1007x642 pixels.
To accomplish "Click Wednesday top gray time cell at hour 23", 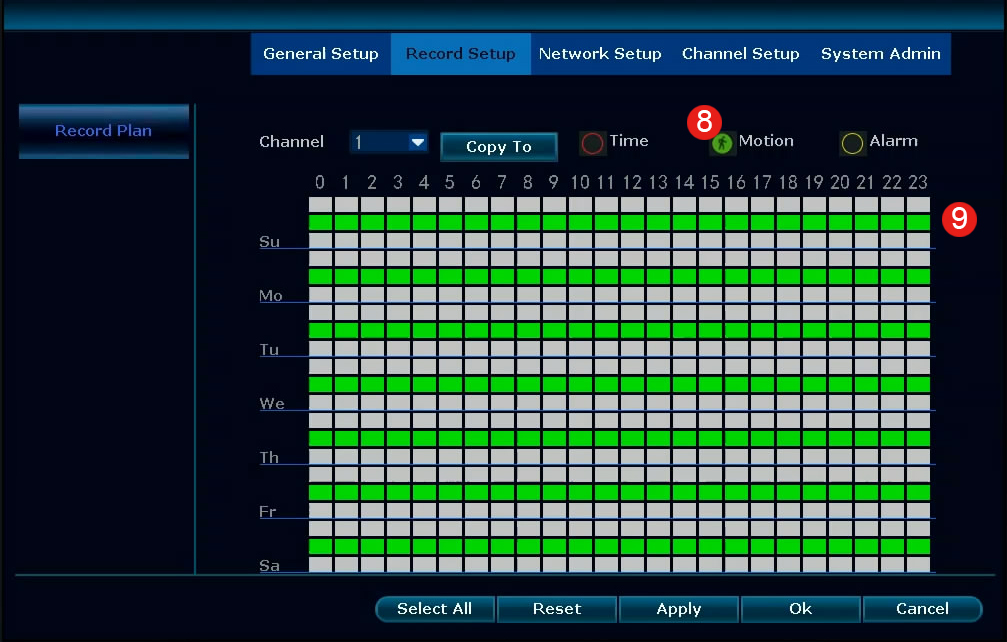I will point(918,367).
